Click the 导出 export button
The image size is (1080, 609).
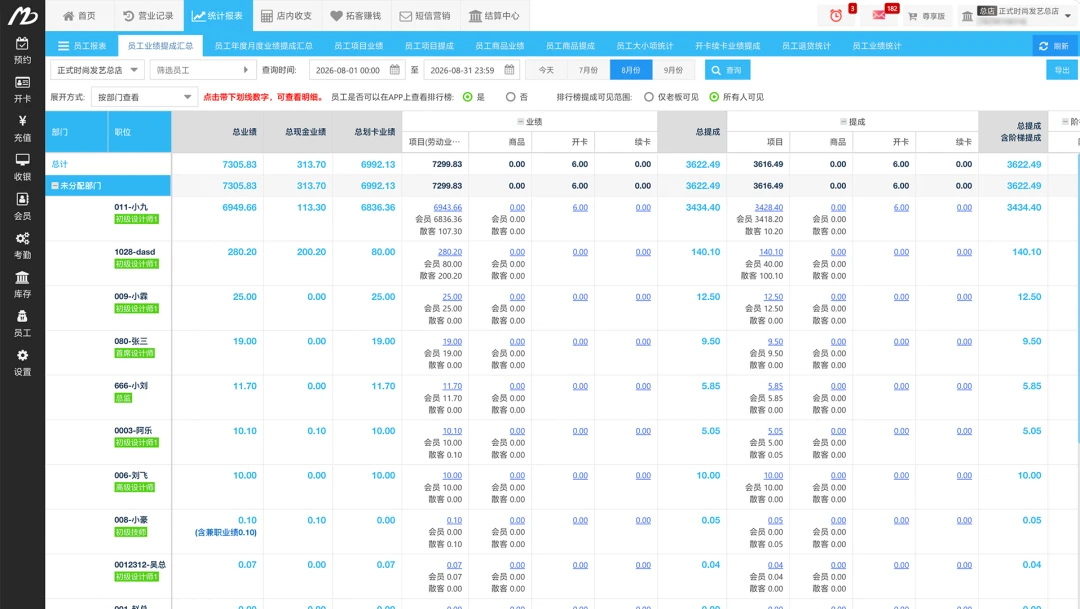[x=1062, y=70]
